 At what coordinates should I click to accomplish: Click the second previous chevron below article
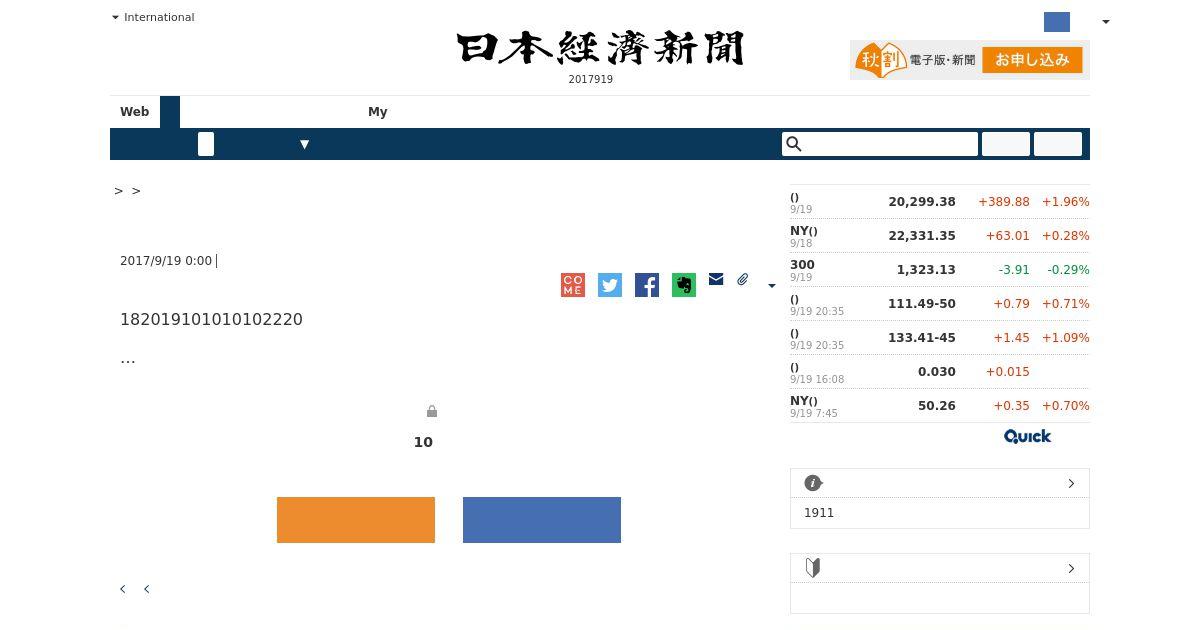point(146,589)
